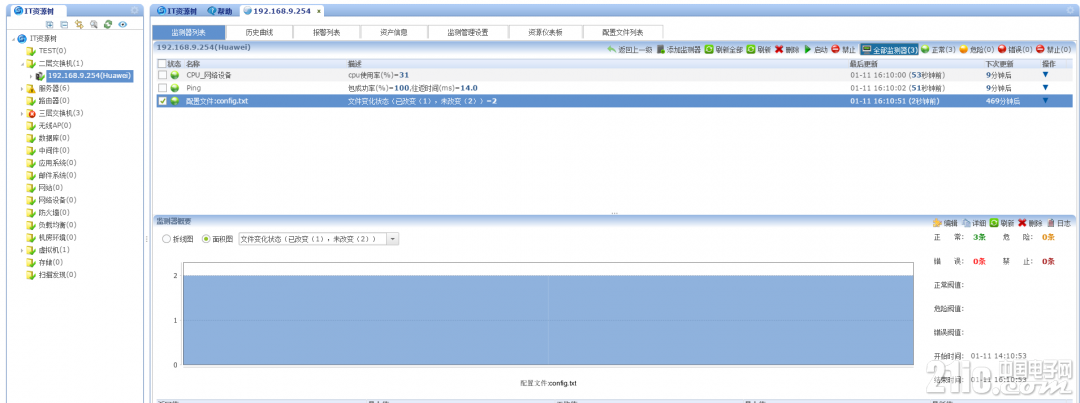This screenshot has height=403, width=1080.
Task: Click red X 删除 in the monitor list toolbar
Action: click(787, 50)
